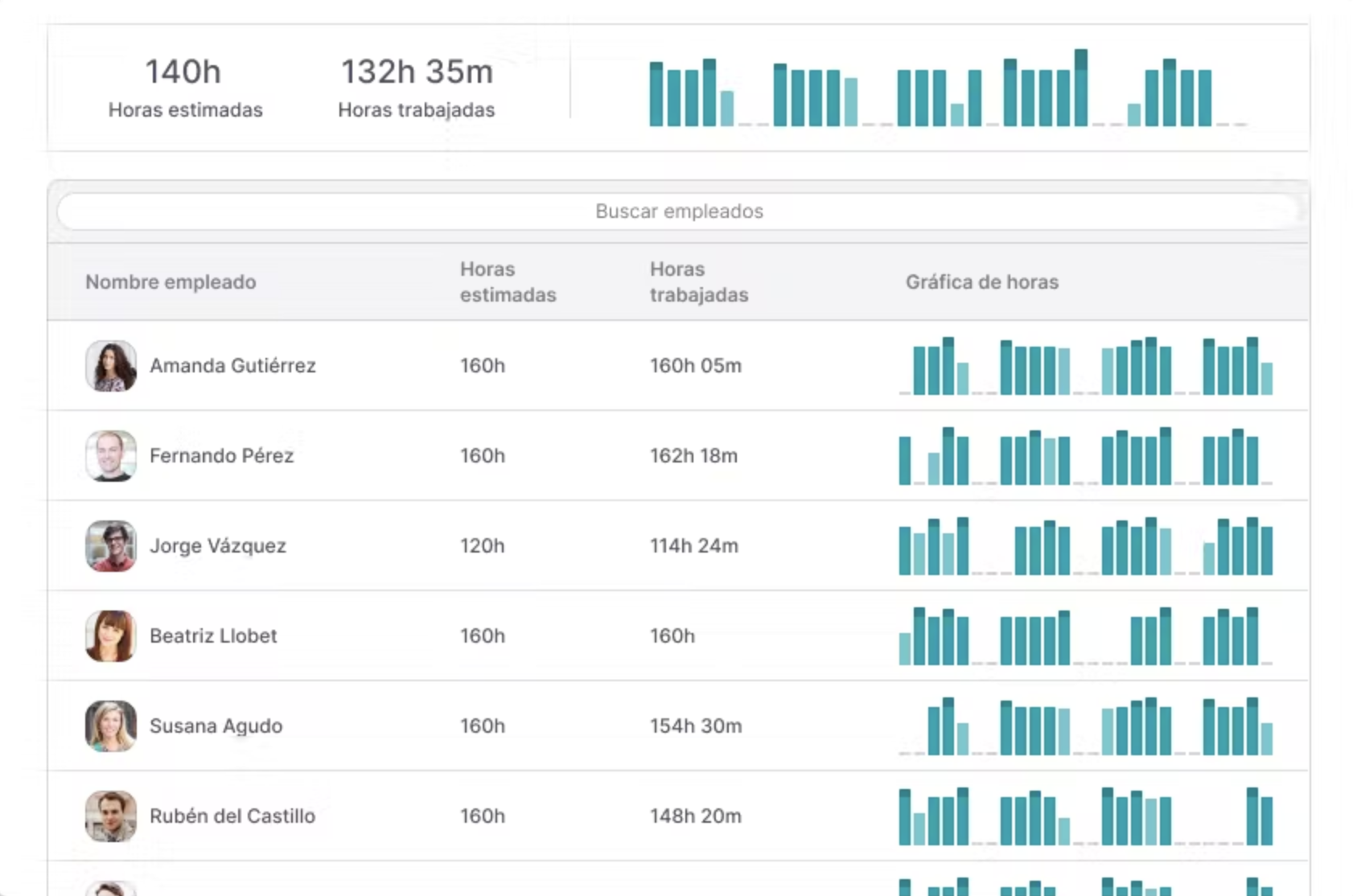
Task: Sort by Horas trabajadas column header
Action: pos(698,282)
